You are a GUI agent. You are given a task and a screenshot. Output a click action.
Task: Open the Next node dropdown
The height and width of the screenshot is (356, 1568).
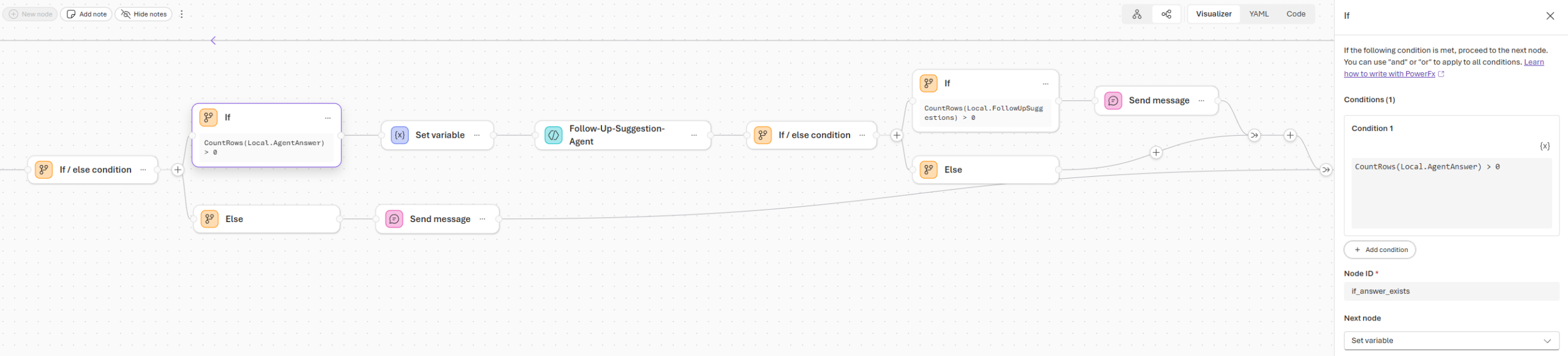pos(1450,341)
